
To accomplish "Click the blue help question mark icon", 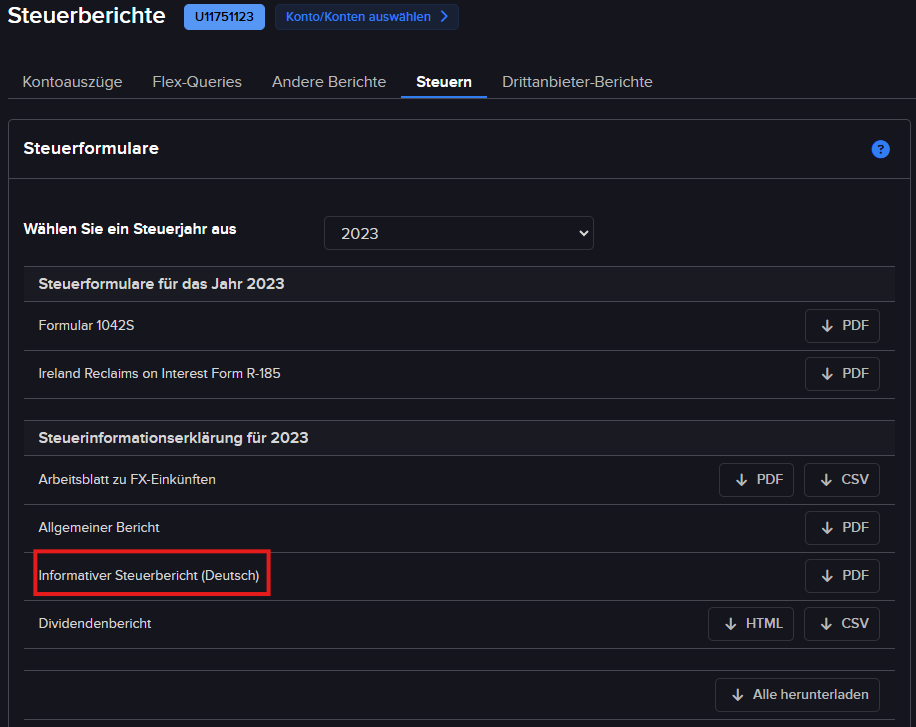I will click(x=880, y=149).
